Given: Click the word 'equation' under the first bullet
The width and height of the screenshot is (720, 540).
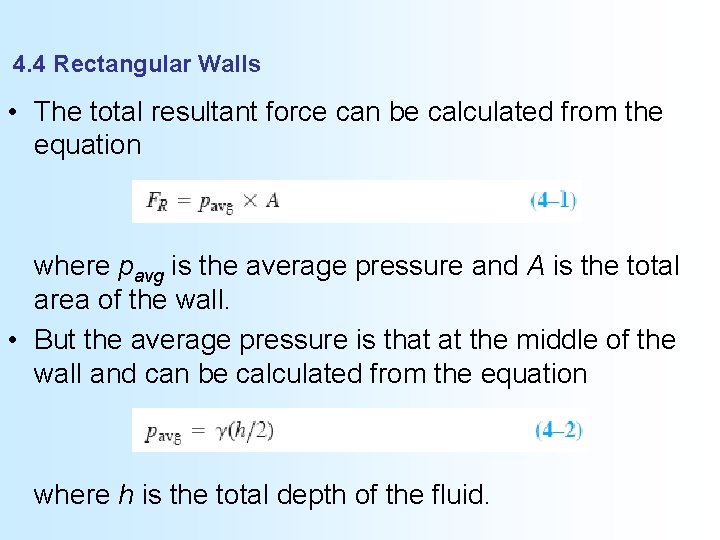Looking at the screenshot, I should pos(87,145).
